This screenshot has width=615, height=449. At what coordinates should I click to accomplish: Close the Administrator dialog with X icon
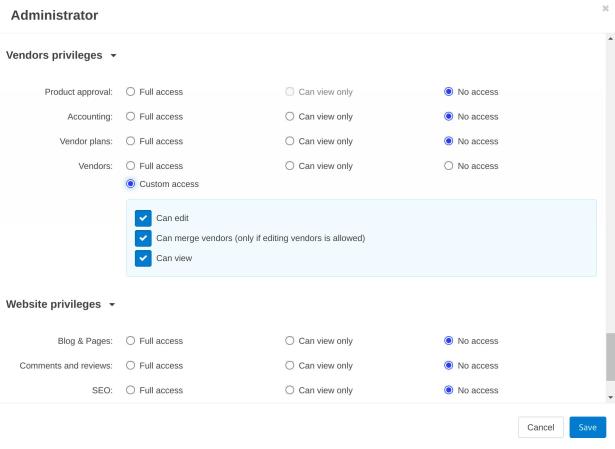pos(605,7)
